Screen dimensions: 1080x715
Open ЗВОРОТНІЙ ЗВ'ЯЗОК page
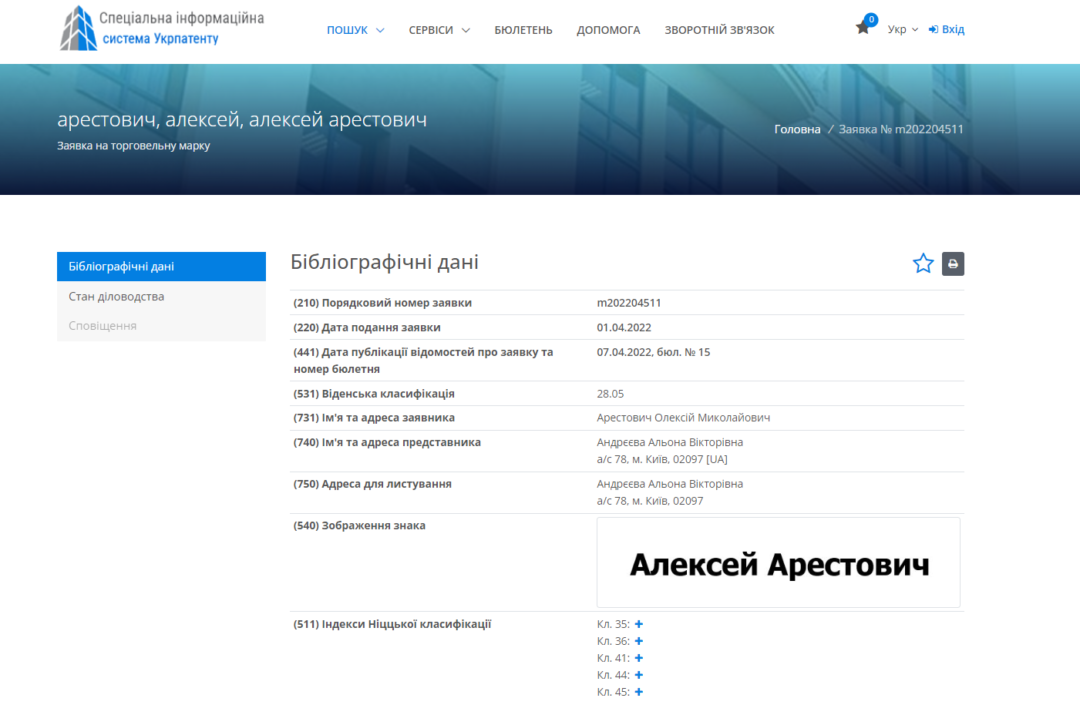[x=719, y=30]
